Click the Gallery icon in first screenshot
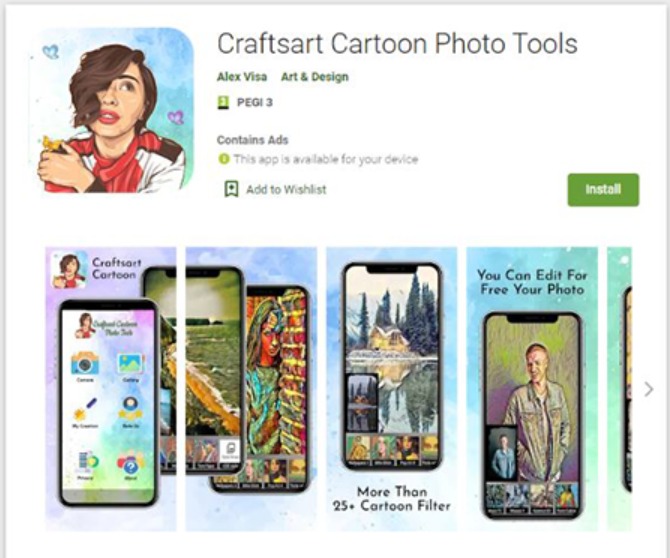670x558 pixels. (x=130, y=364)
